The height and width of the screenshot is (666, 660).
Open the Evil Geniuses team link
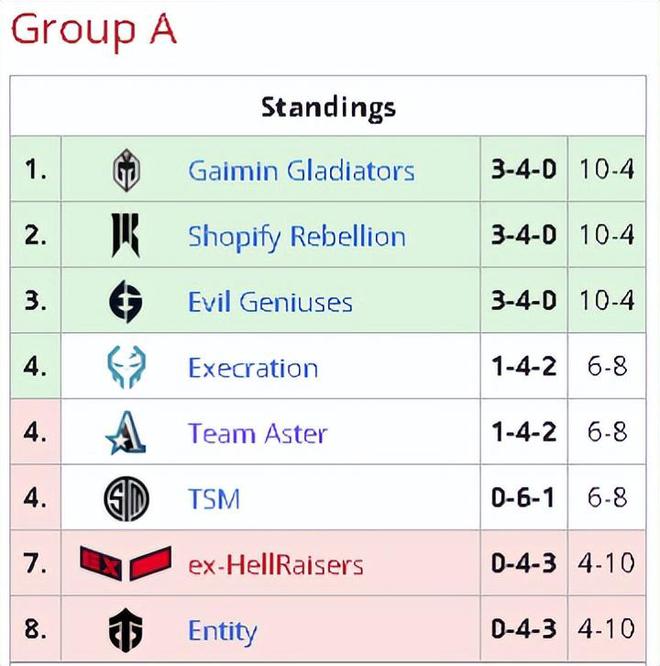(x=270, y=302)
